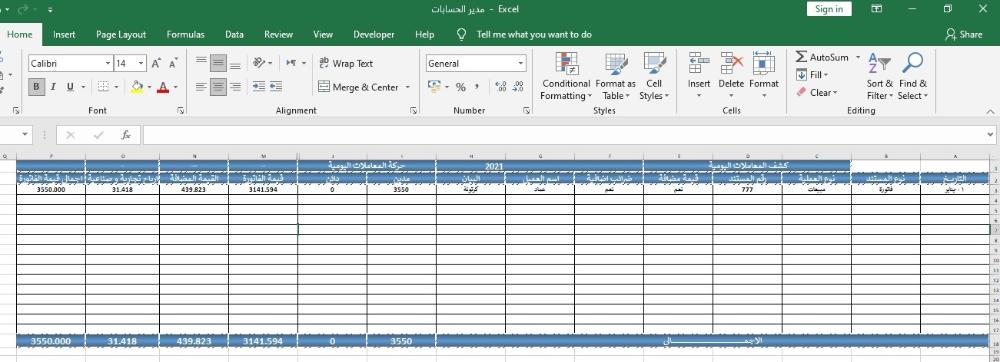Click the Sign in button
The image size is (1000, 362).
pos(829,8)
